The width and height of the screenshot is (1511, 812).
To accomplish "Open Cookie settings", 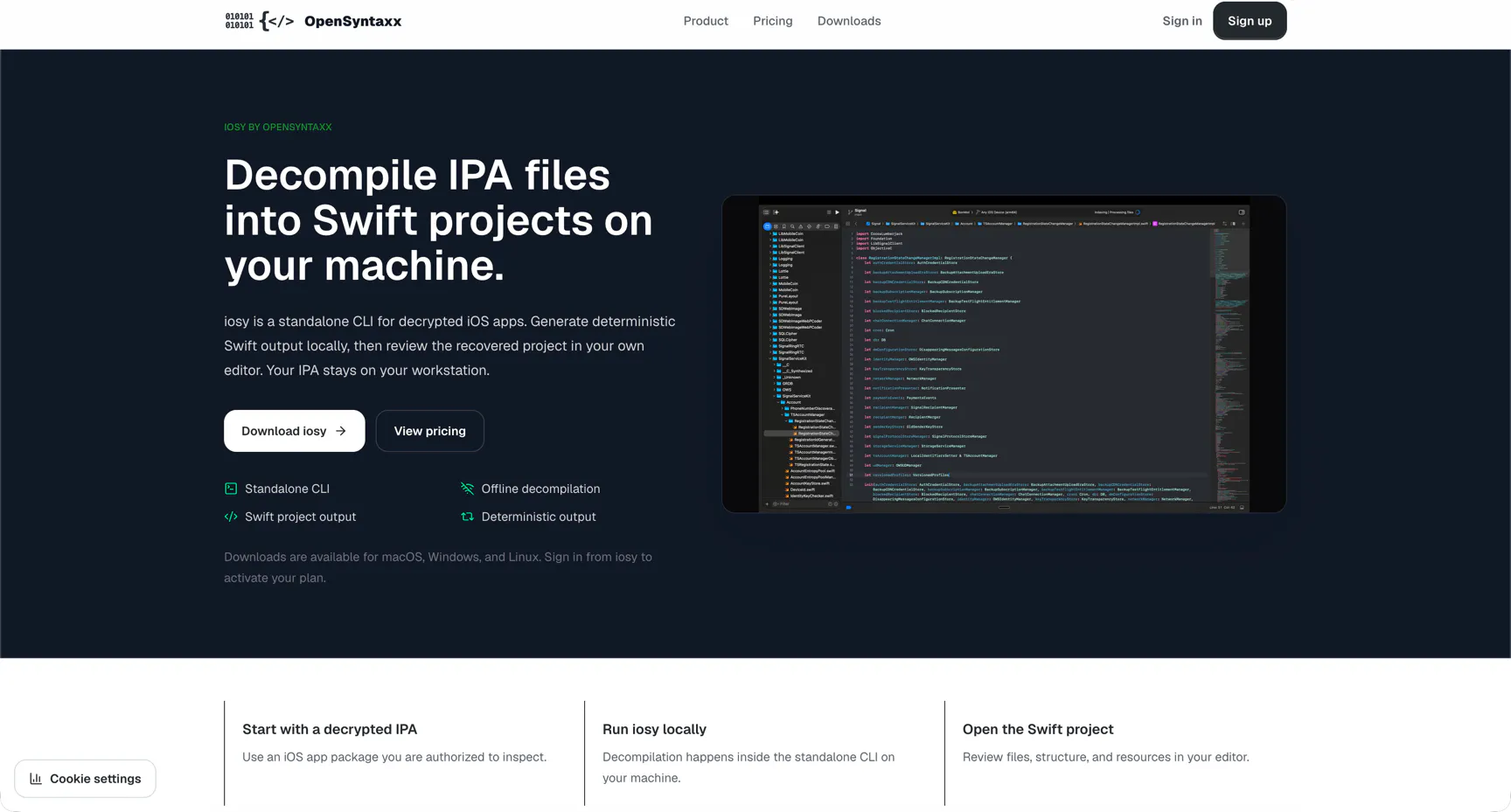I will tap(86, 779).
